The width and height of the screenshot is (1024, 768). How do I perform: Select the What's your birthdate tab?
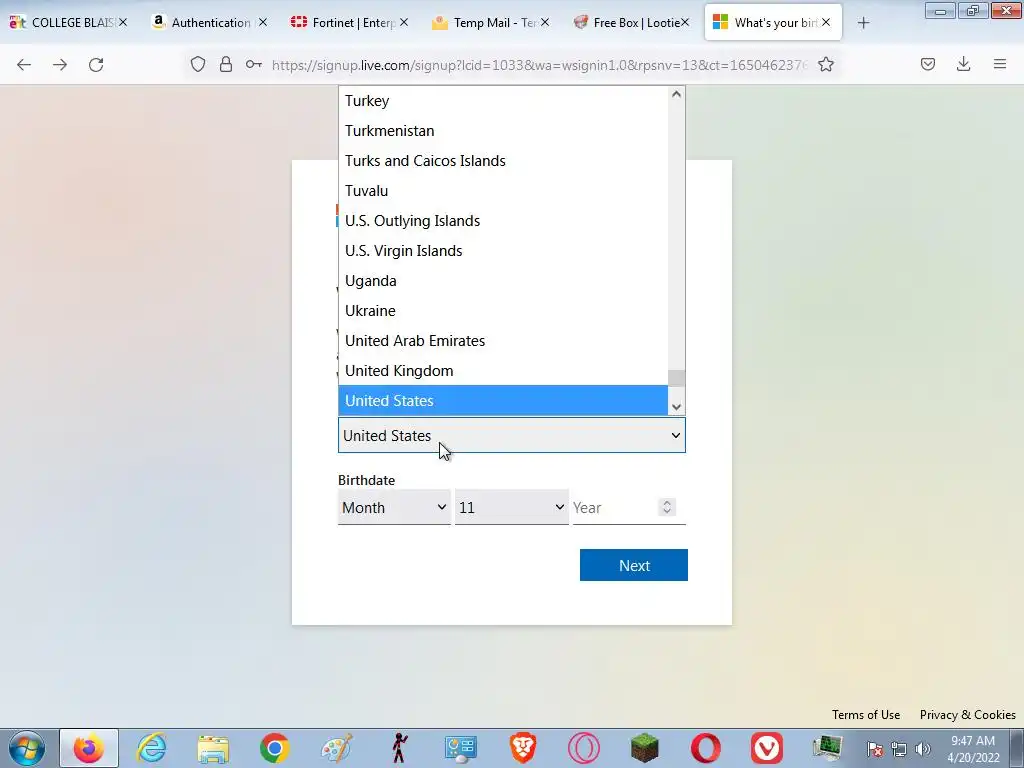pos(773,22)
